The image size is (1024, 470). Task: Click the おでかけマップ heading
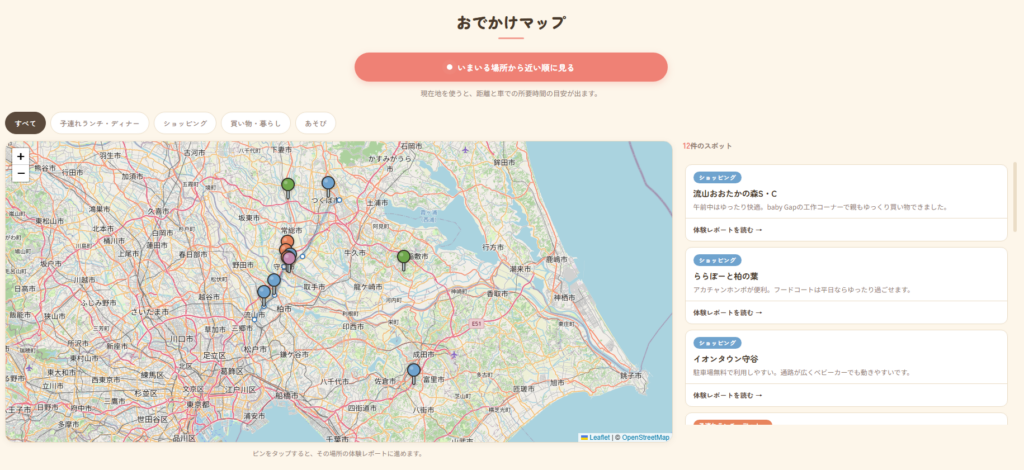[511, 23]
